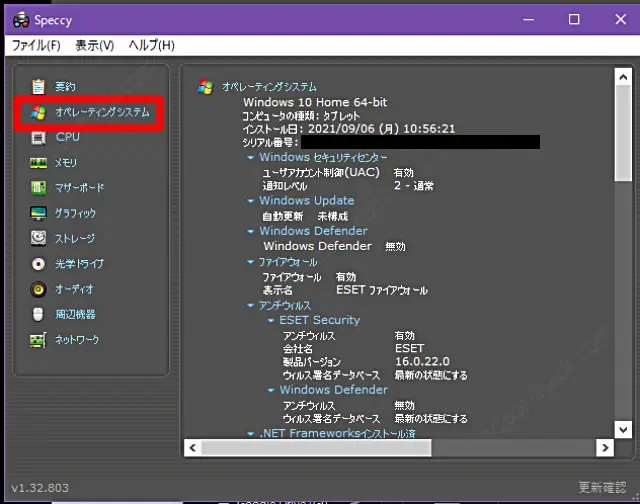Open the オーディオ section label
The image size is (640, 504).
[74, 289]
